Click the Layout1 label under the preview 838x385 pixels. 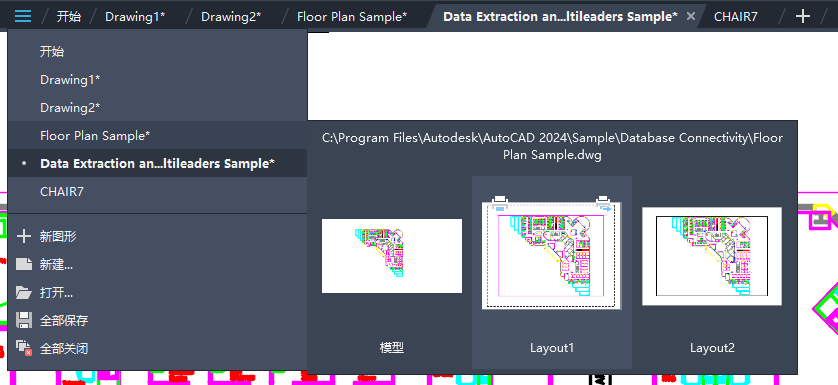click(x=552, y=348)
